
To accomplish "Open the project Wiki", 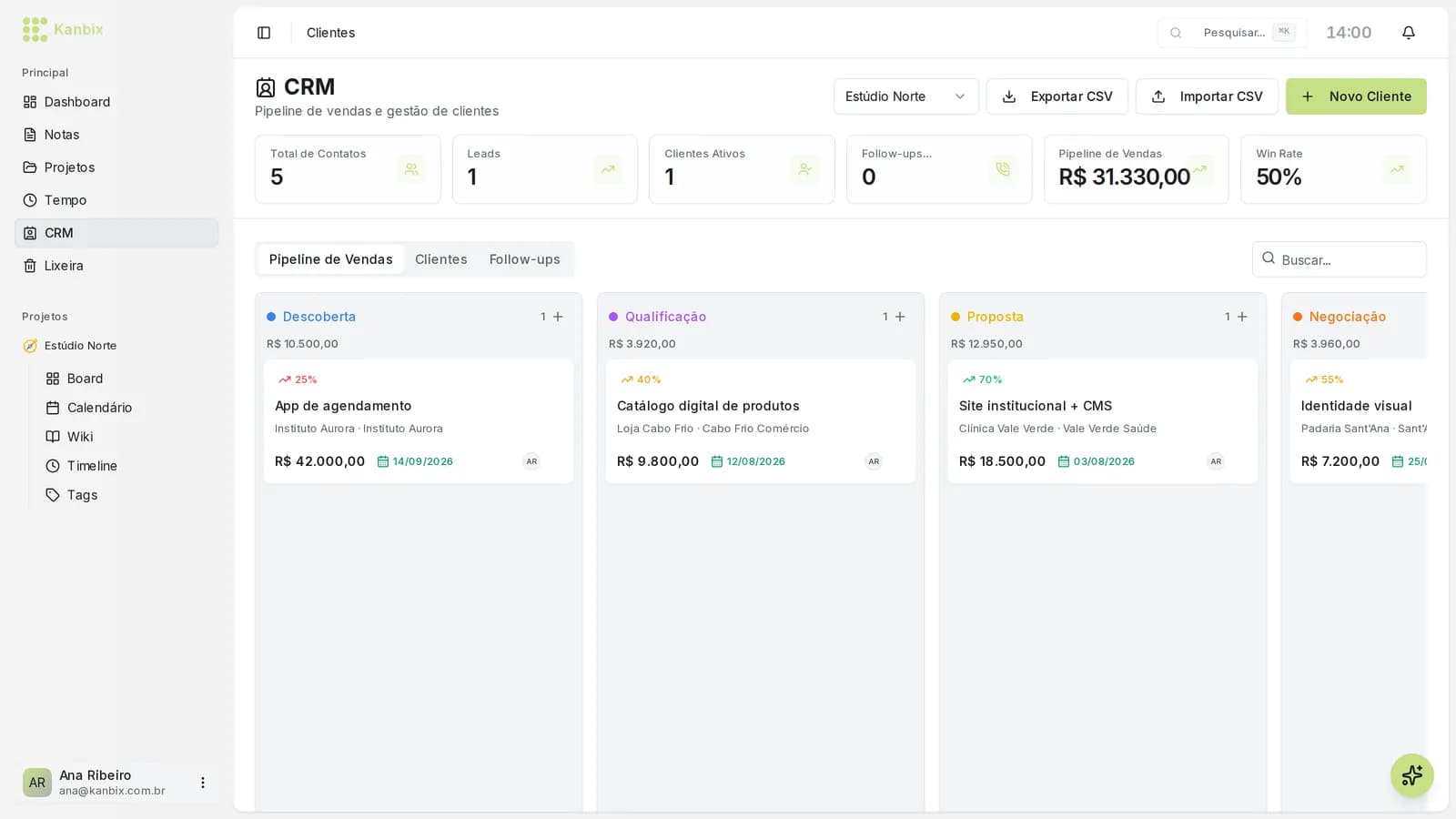I will pos(127,437).
